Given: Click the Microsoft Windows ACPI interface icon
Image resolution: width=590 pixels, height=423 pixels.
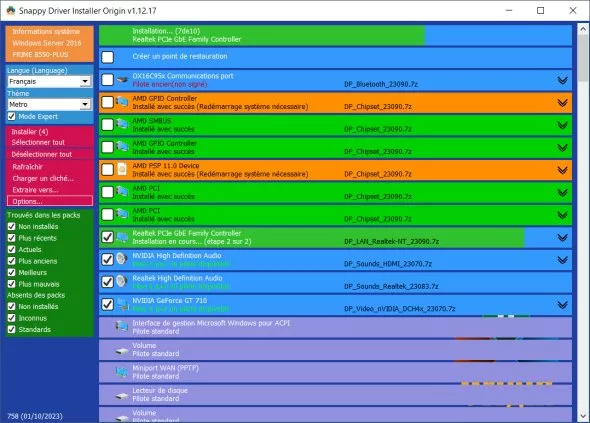Looking at the screenshot, I should [122, 326].
